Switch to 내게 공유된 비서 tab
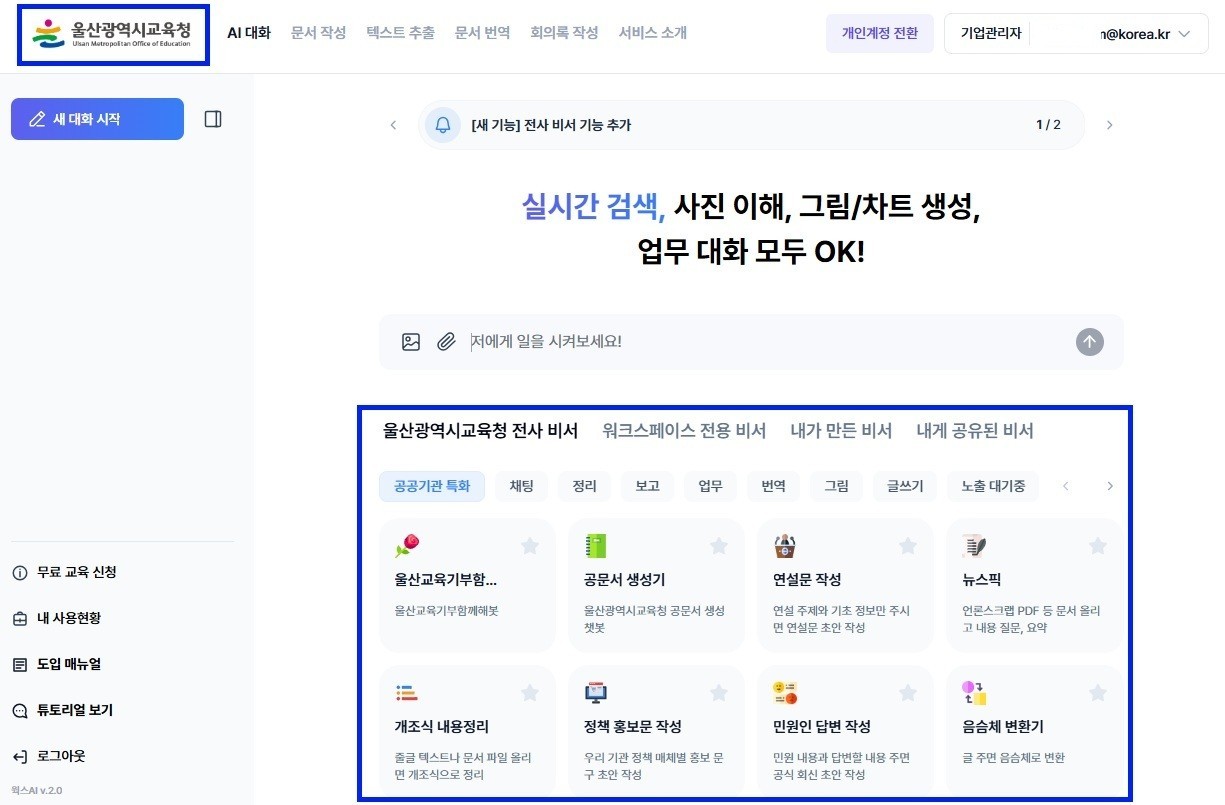Viewport: 1225px width, 805px height. point(975,431)
